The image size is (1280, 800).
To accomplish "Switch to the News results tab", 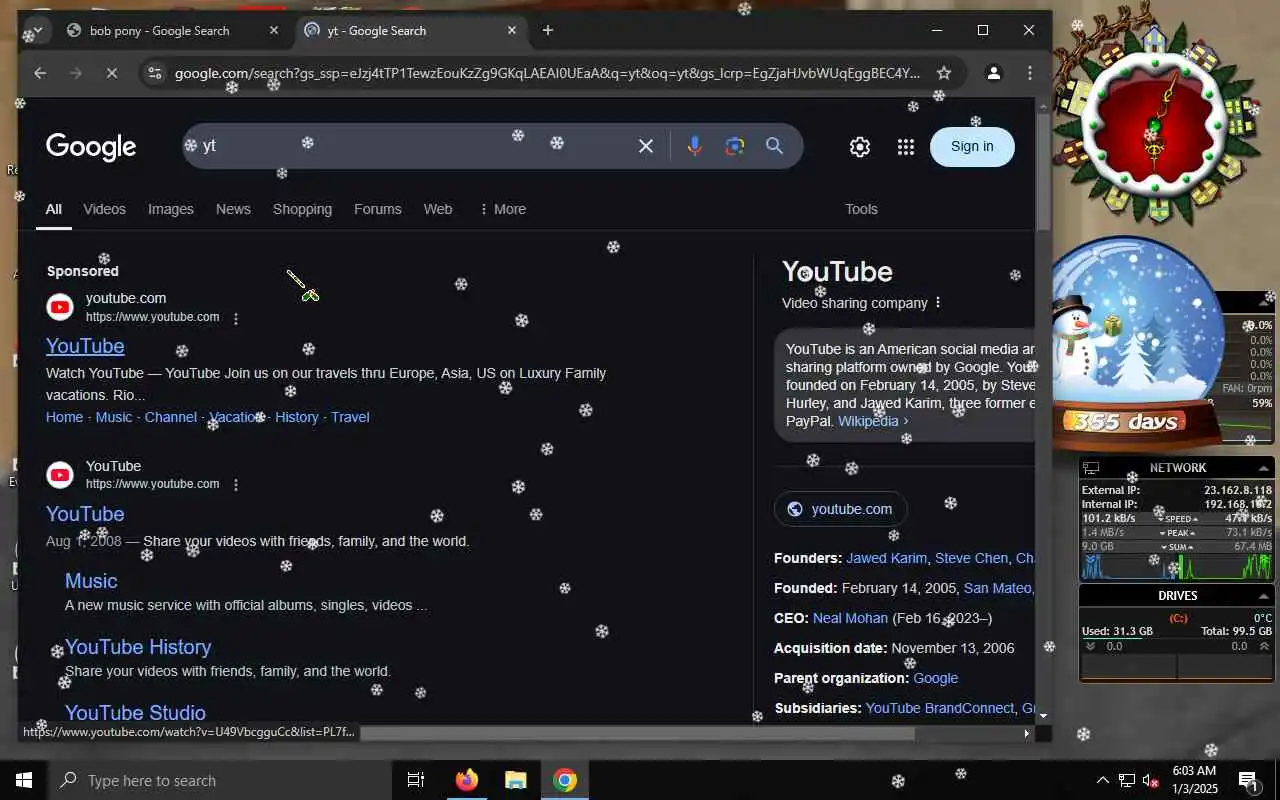I will click(x=233, y=209).
